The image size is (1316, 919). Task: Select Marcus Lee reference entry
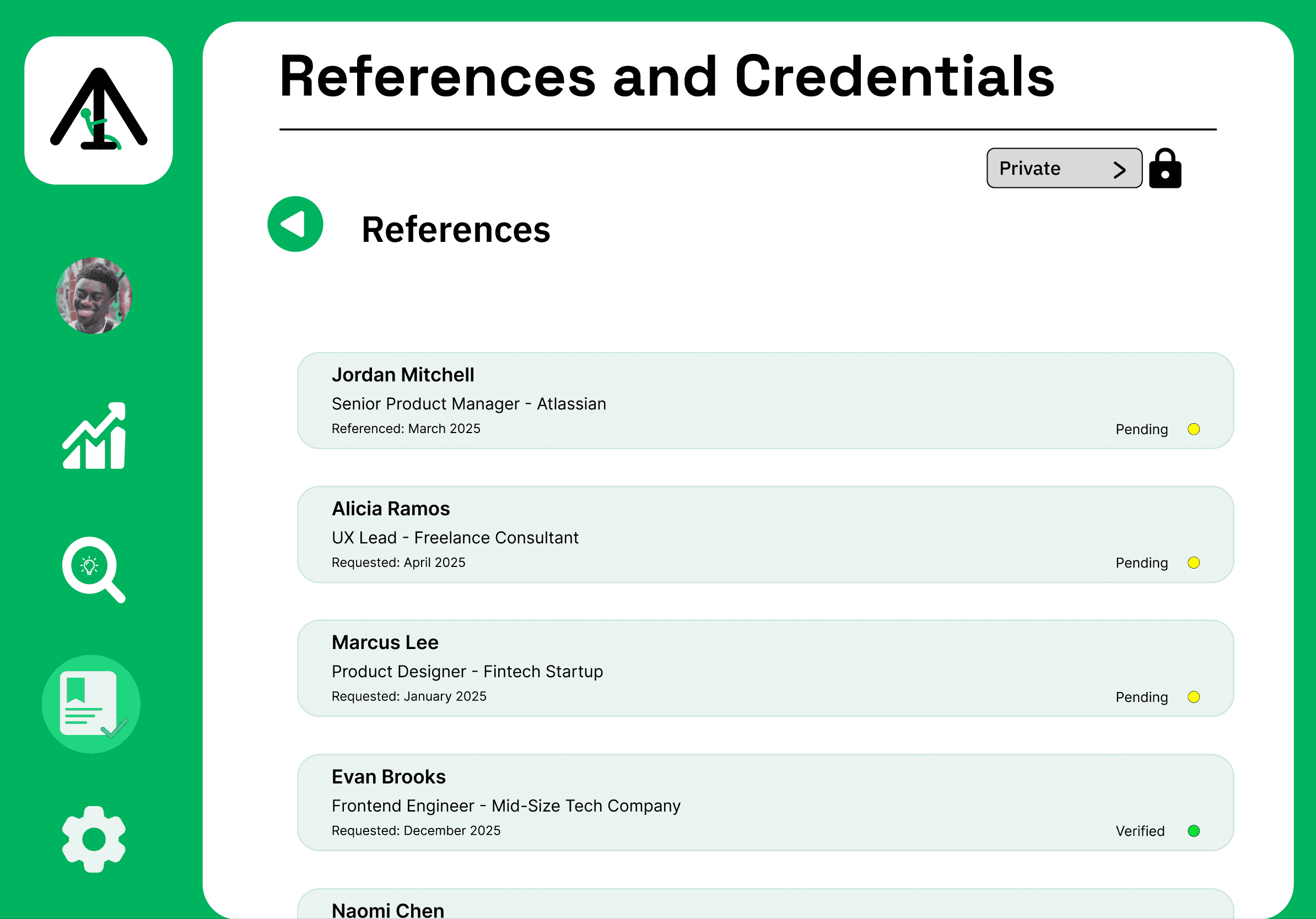click(764, 668)
